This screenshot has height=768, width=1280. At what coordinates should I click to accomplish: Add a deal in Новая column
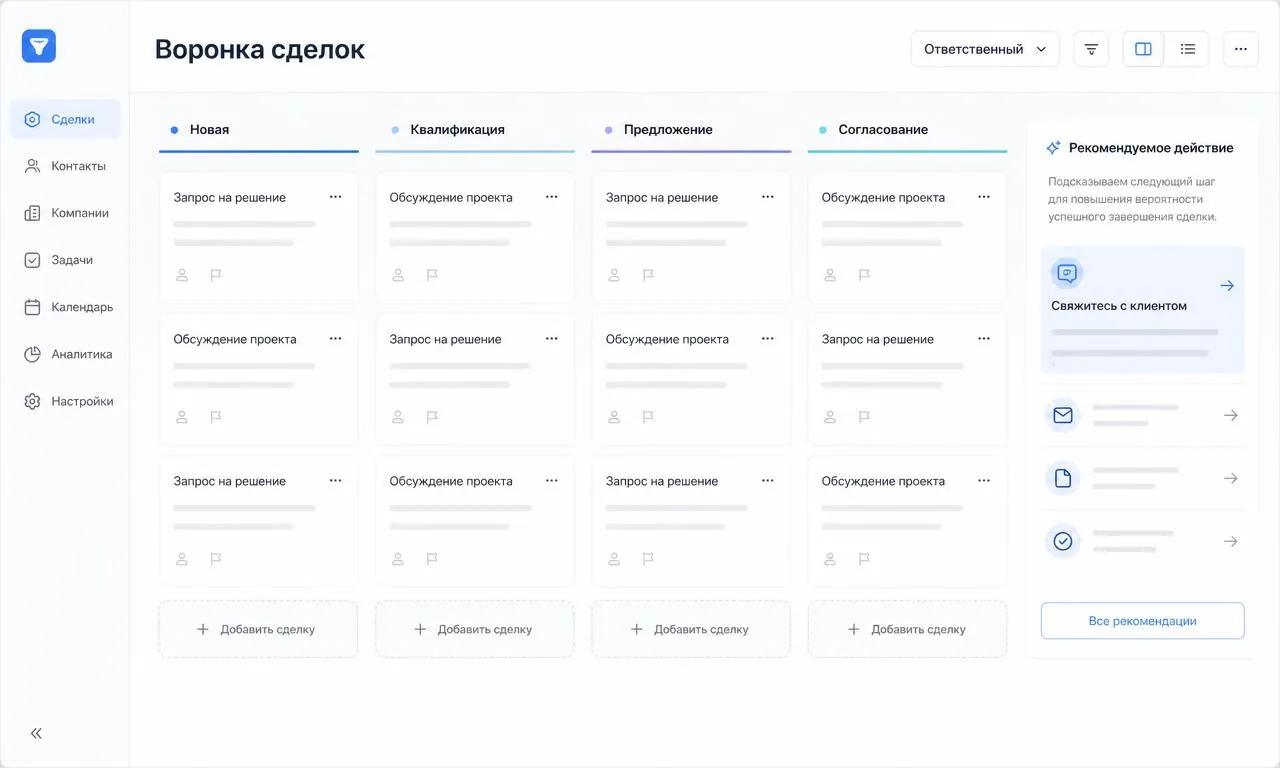tap(258, 629)
